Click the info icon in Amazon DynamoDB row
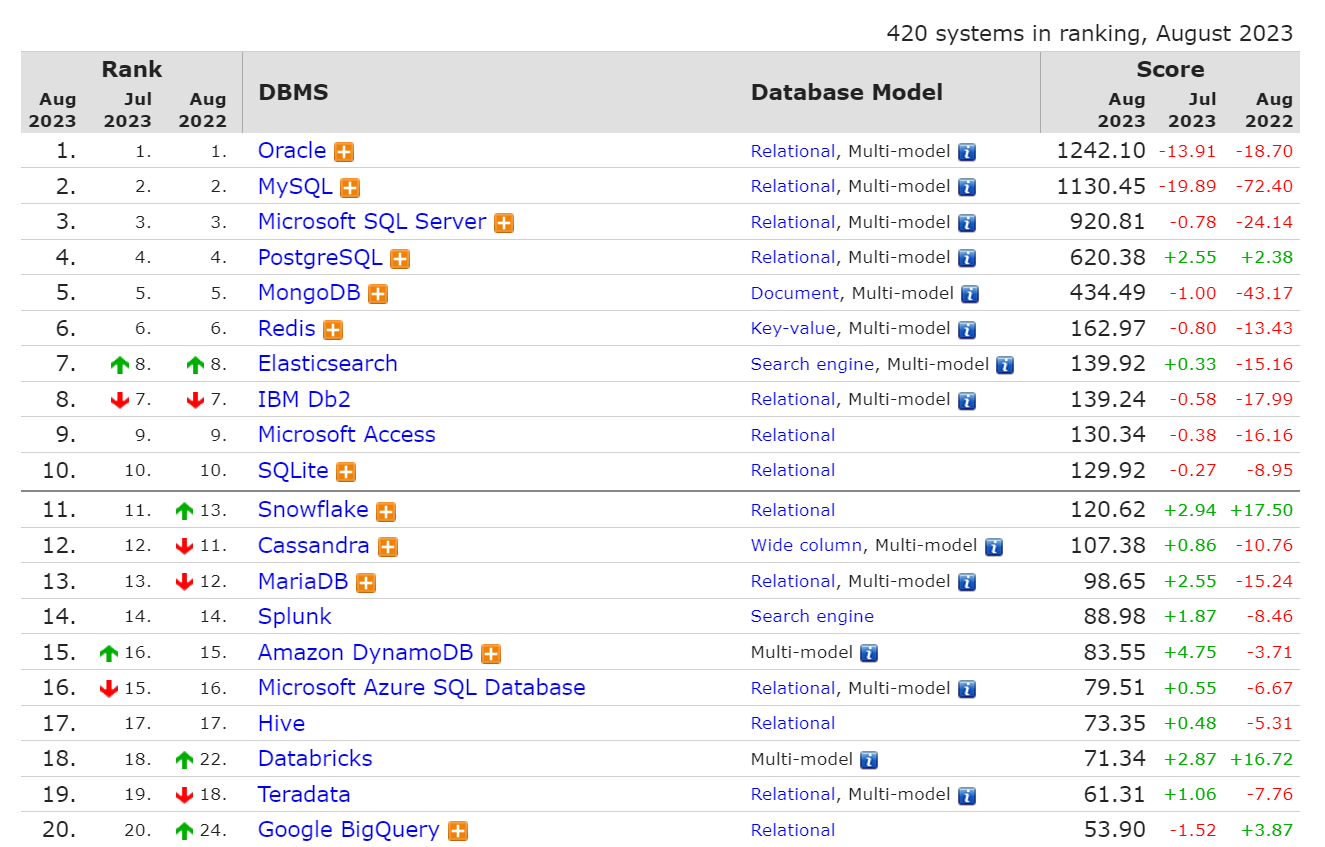 [x=869, y=654]
